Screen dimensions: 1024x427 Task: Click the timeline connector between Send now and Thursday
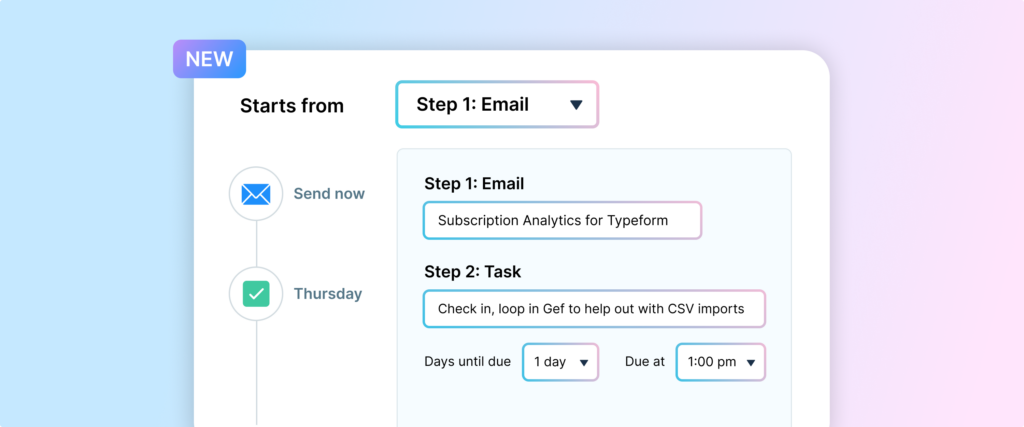point(256,244)
